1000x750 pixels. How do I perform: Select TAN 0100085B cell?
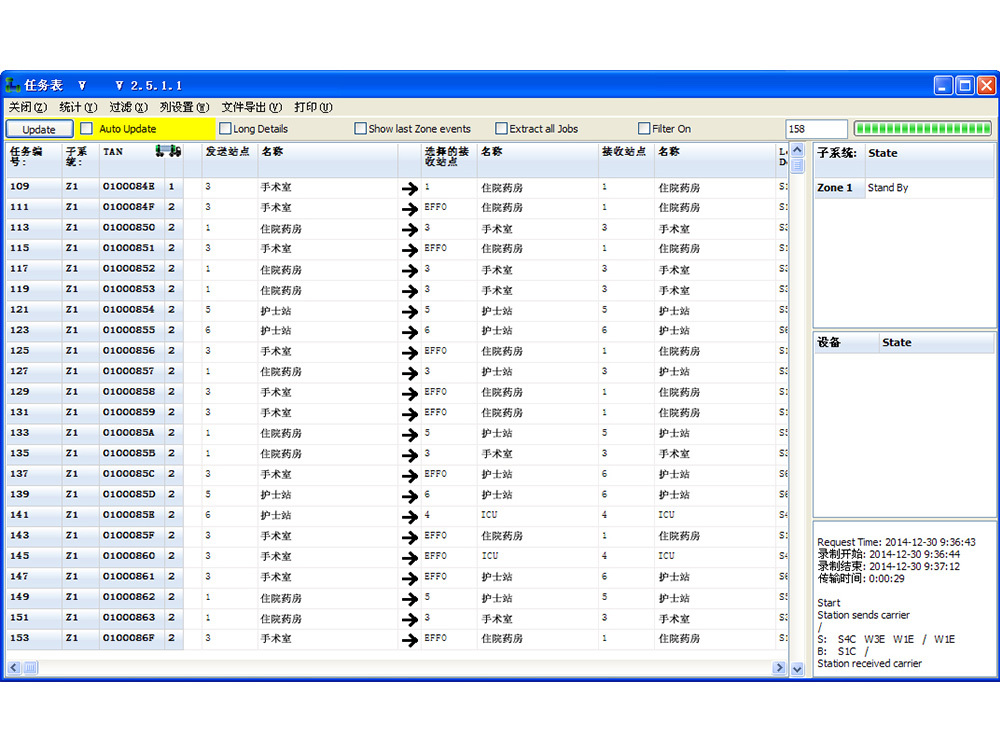tap(129, 453)
